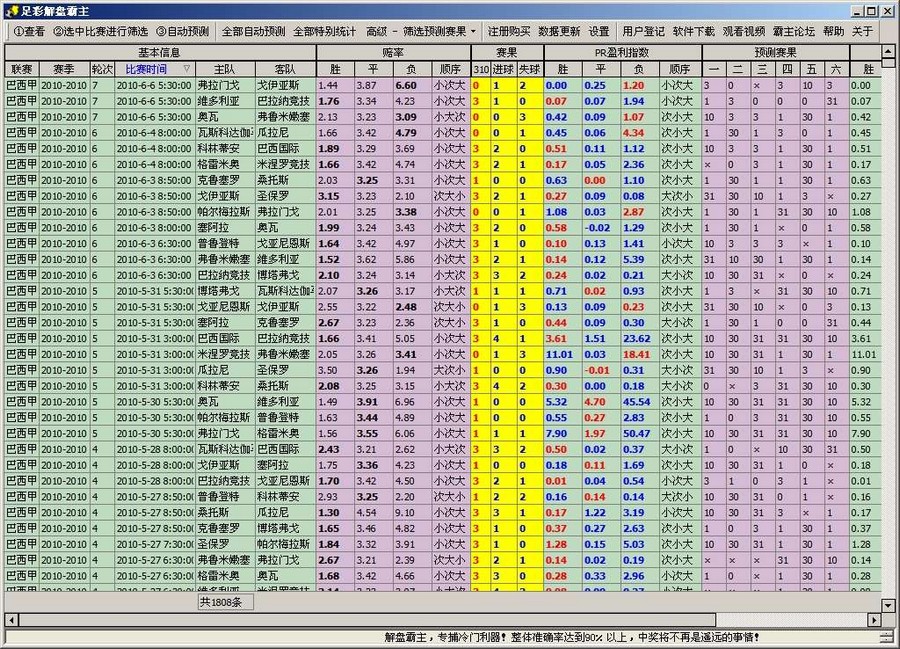Open 设置 menu item

599,32
